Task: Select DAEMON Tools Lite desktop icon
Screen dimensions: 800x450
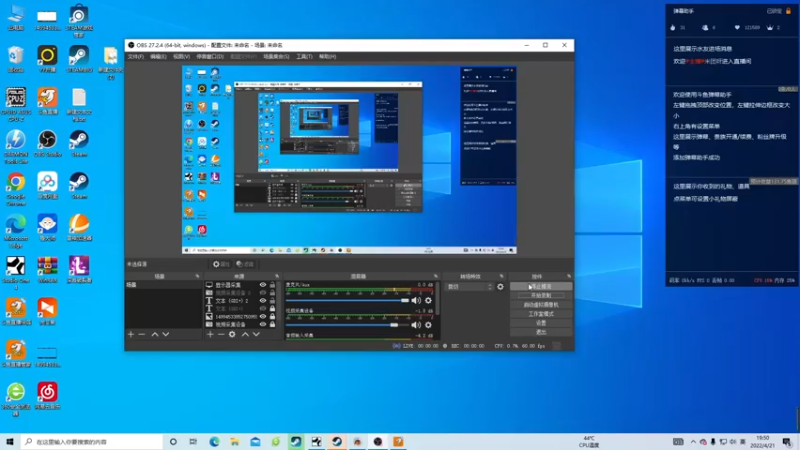Action: (16, 146)
